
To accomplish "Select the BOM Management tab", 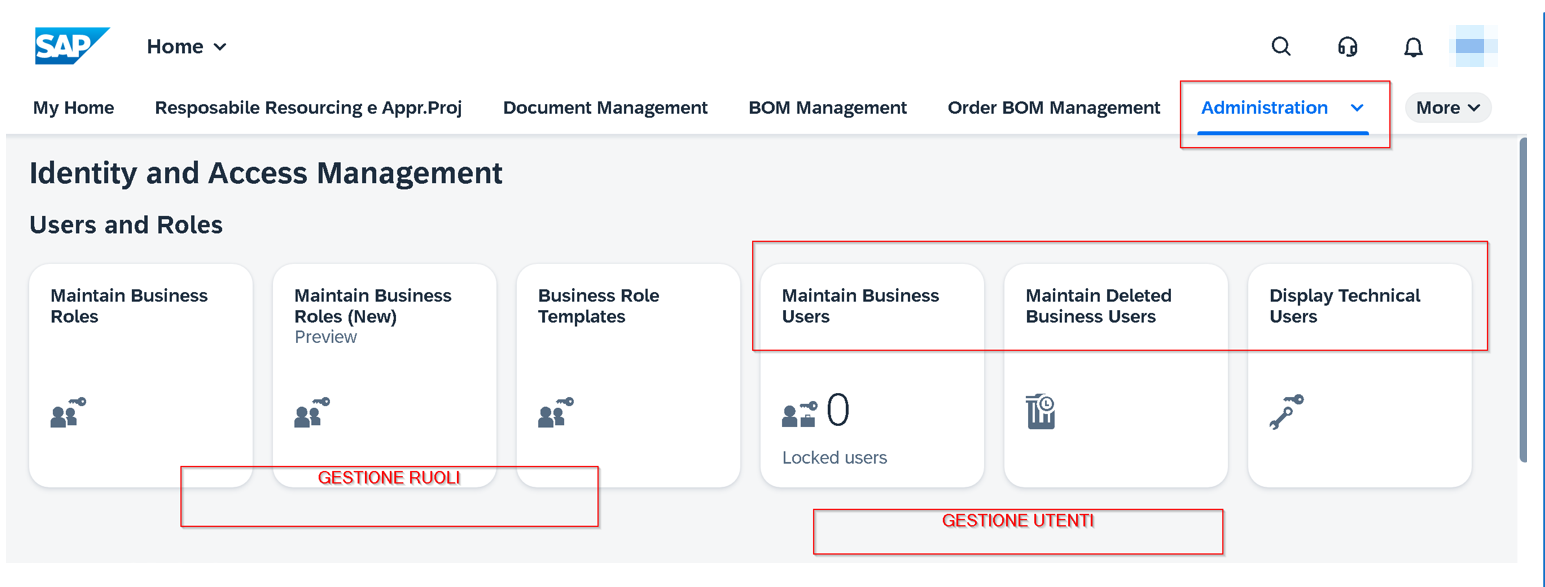I will point(828,108).
